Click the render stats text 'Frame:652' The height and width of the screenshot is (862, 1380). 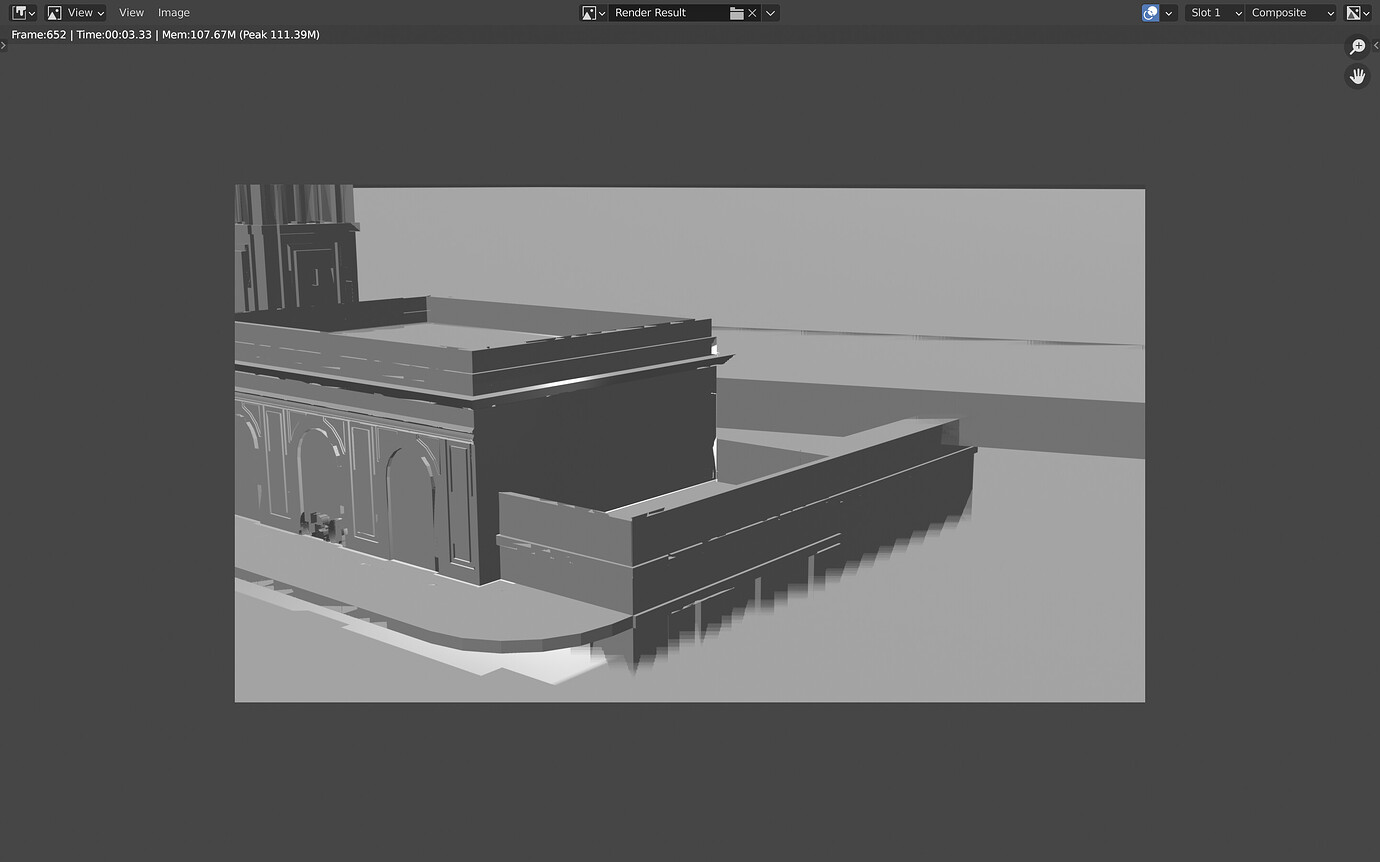(39, 35)
